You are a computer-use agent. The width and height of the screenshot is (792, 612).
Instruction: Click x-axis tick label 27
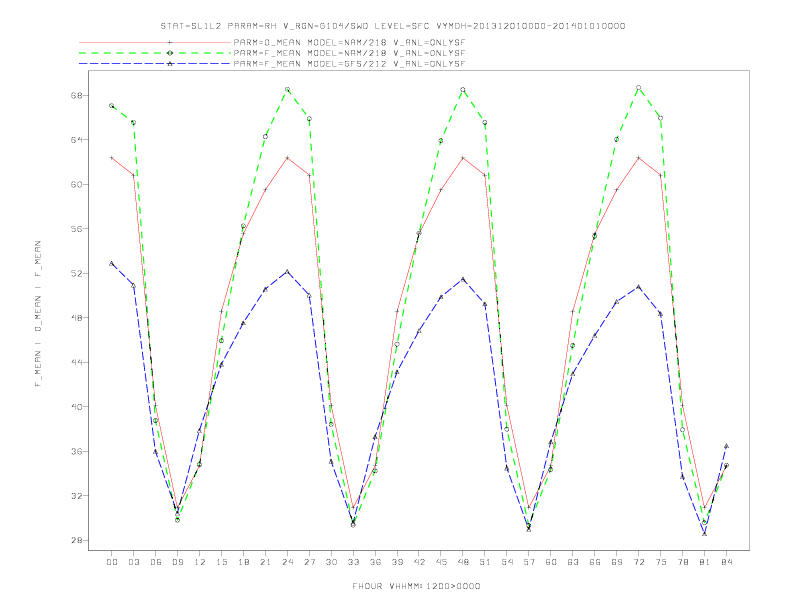309,562
